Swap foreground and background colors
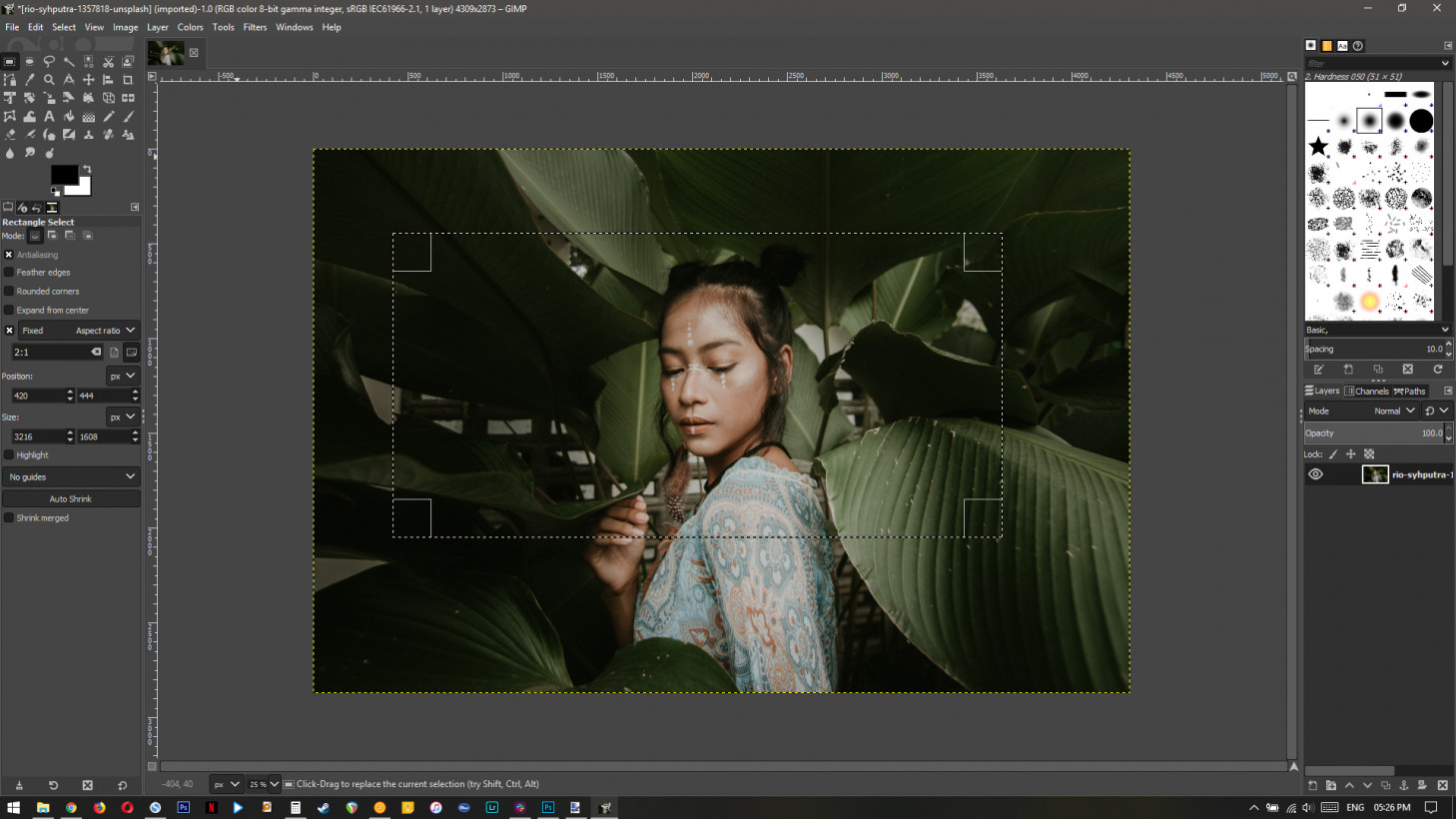The height and width of the screenshot is (819, 1456). (x=87, y=169)
